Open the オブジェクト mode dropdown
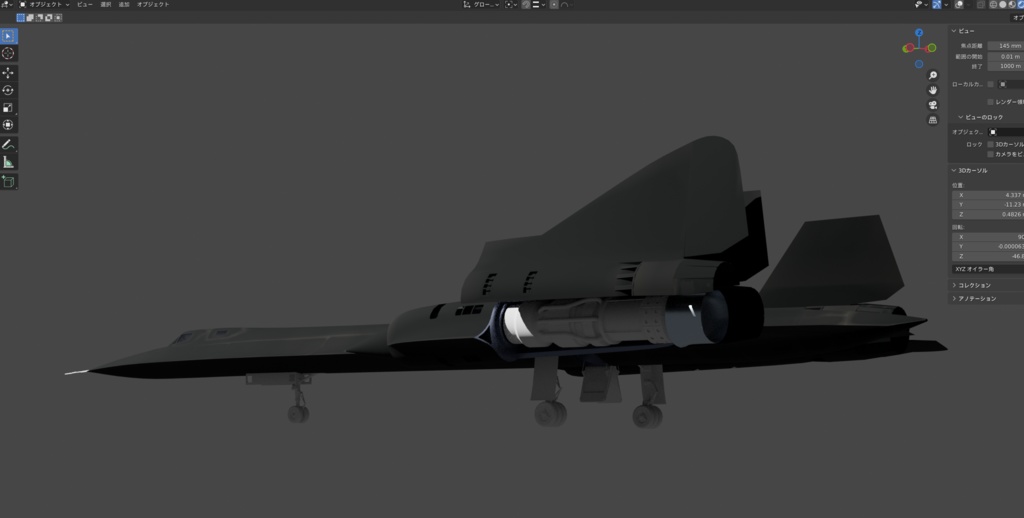The height and width of the screenshot is (518, 1024). (x=44, y=5)
